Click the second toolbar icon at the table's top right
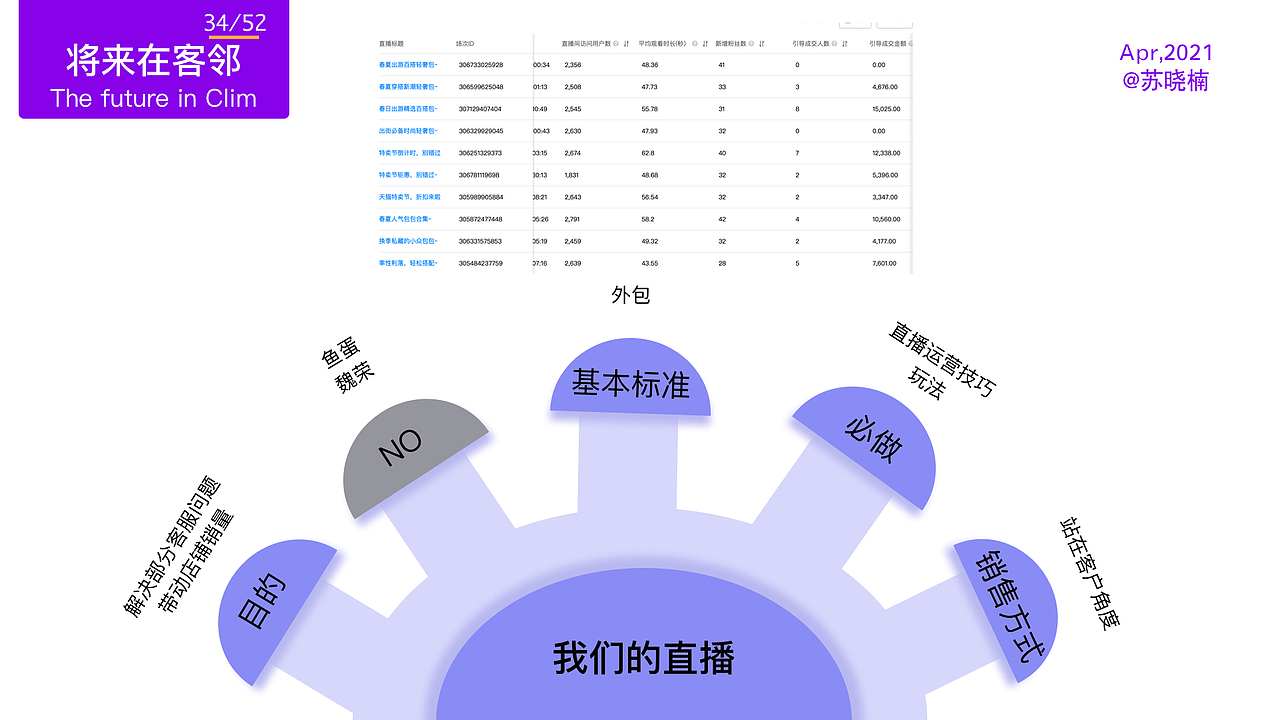The image size is (1280, 720). coord(894,24)
